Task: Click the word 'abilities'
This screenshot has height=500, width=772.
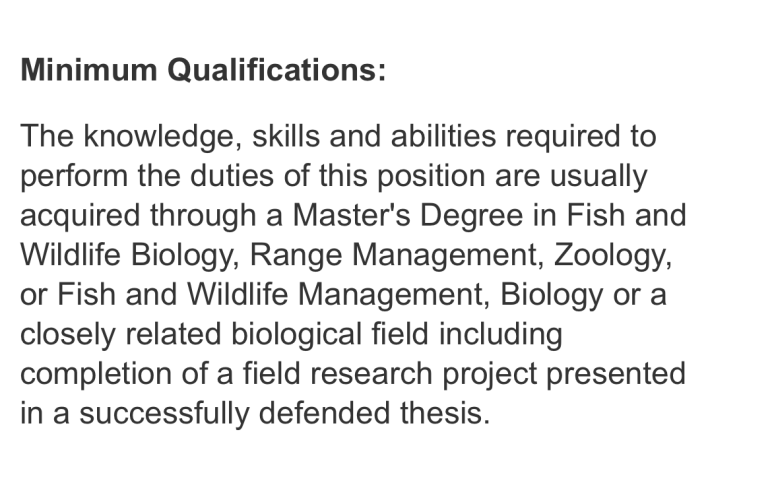Action: tap(444, 136)
